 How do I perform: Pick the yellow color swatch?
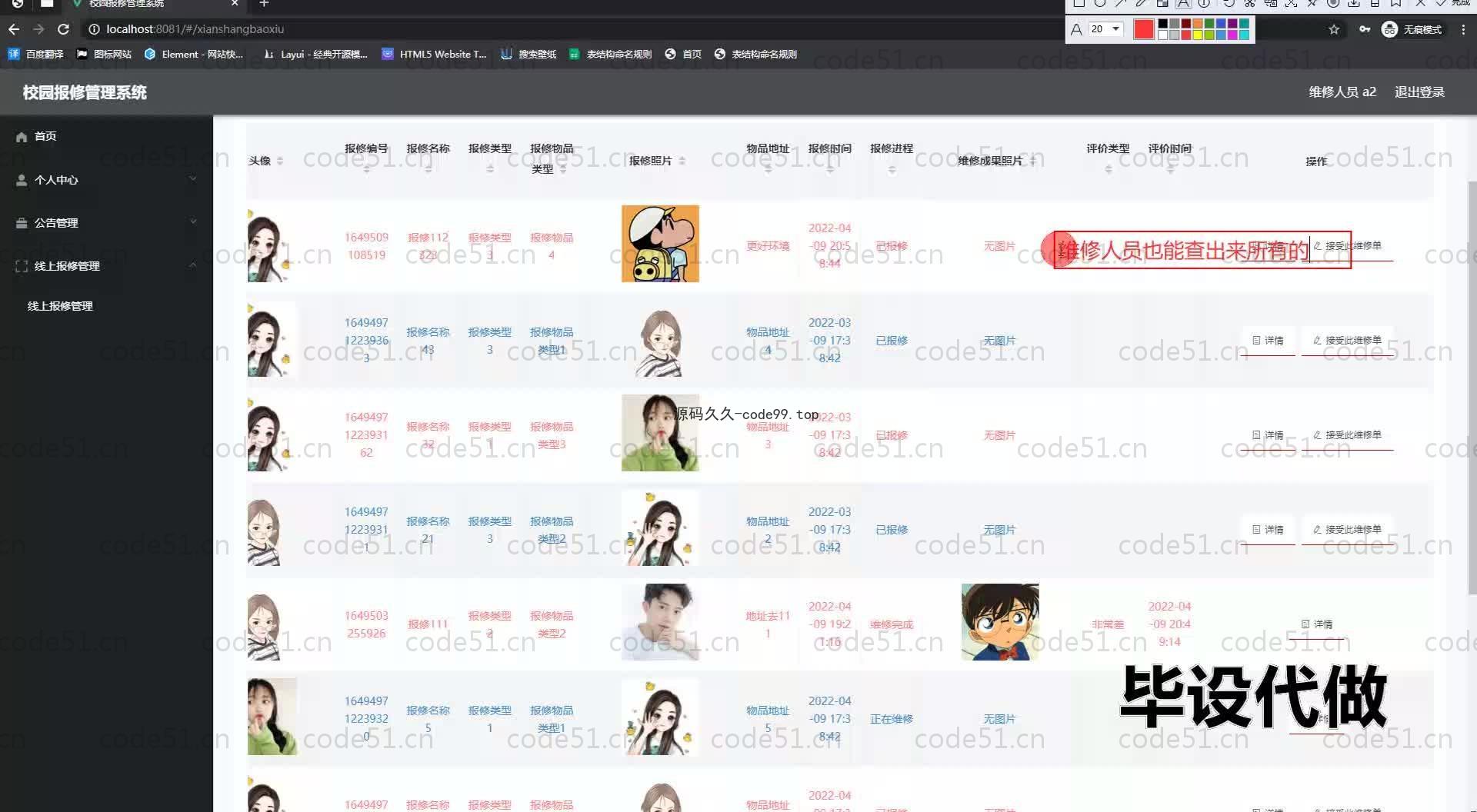click(x=1198, y=35)
